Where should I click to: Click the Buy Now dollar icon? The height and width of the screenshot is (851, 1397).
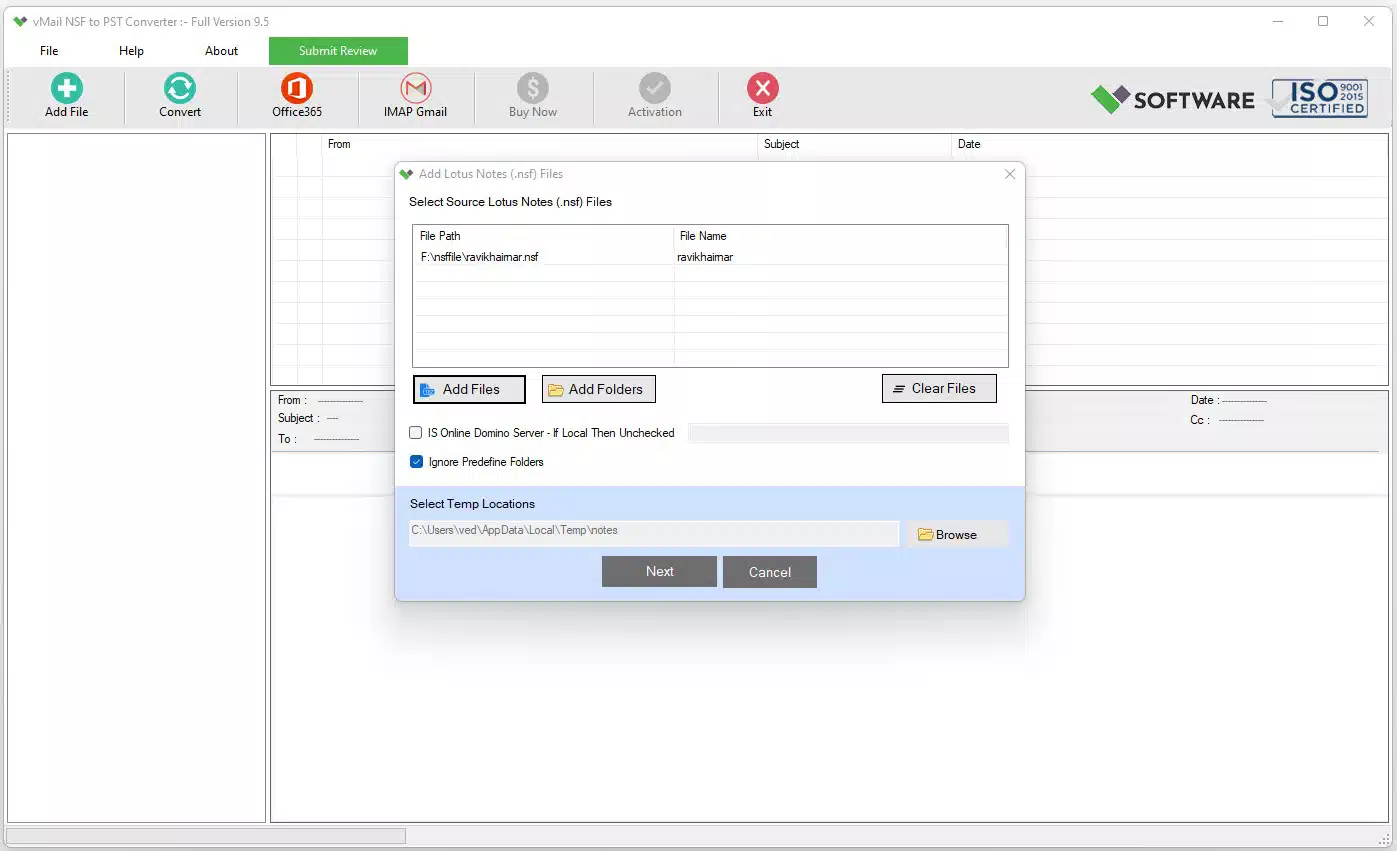click(x=533, y=88)
